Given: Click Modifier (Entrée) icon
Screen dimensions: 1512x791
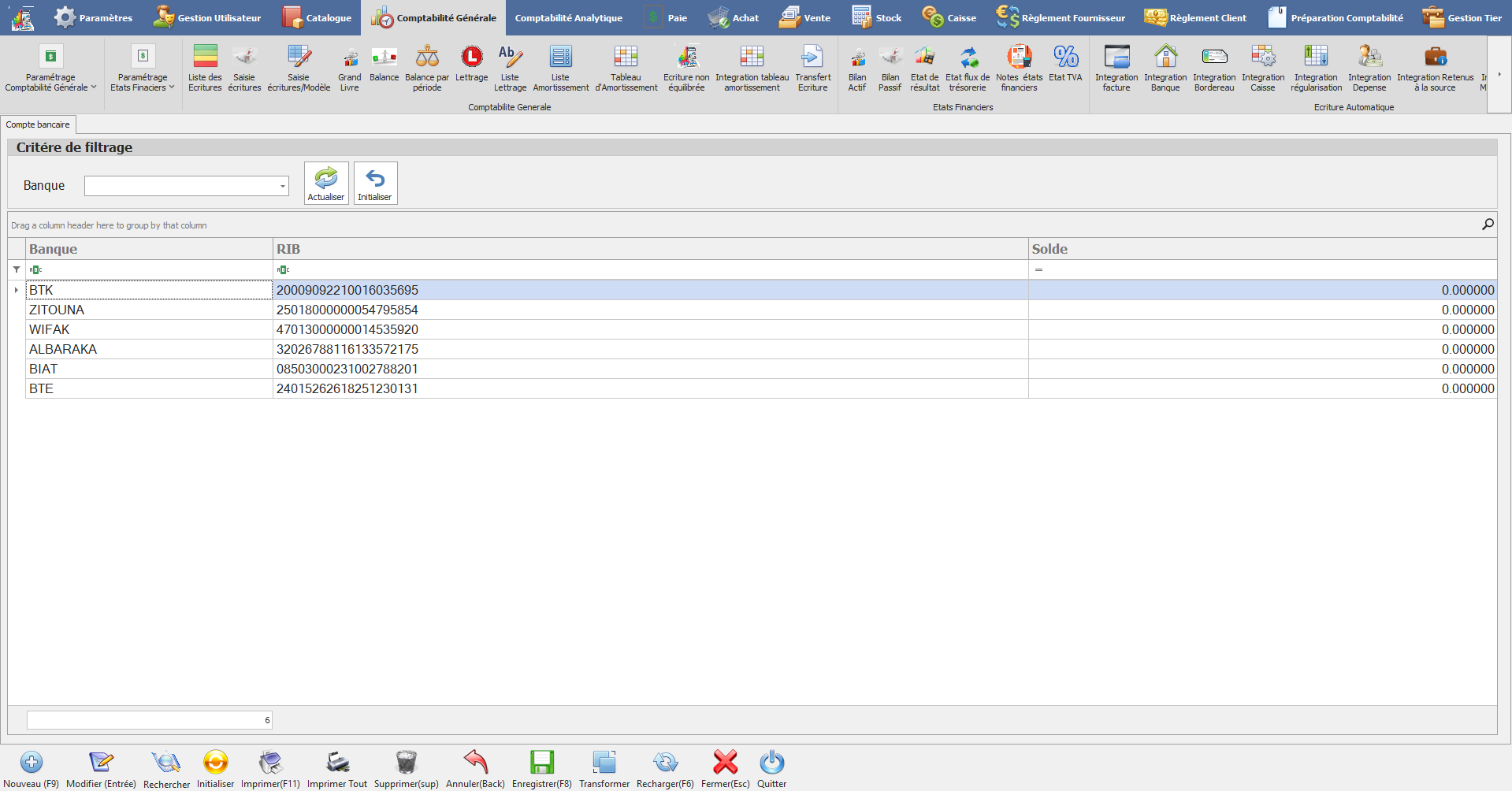Looking at the screenshot, I should 101,762.
